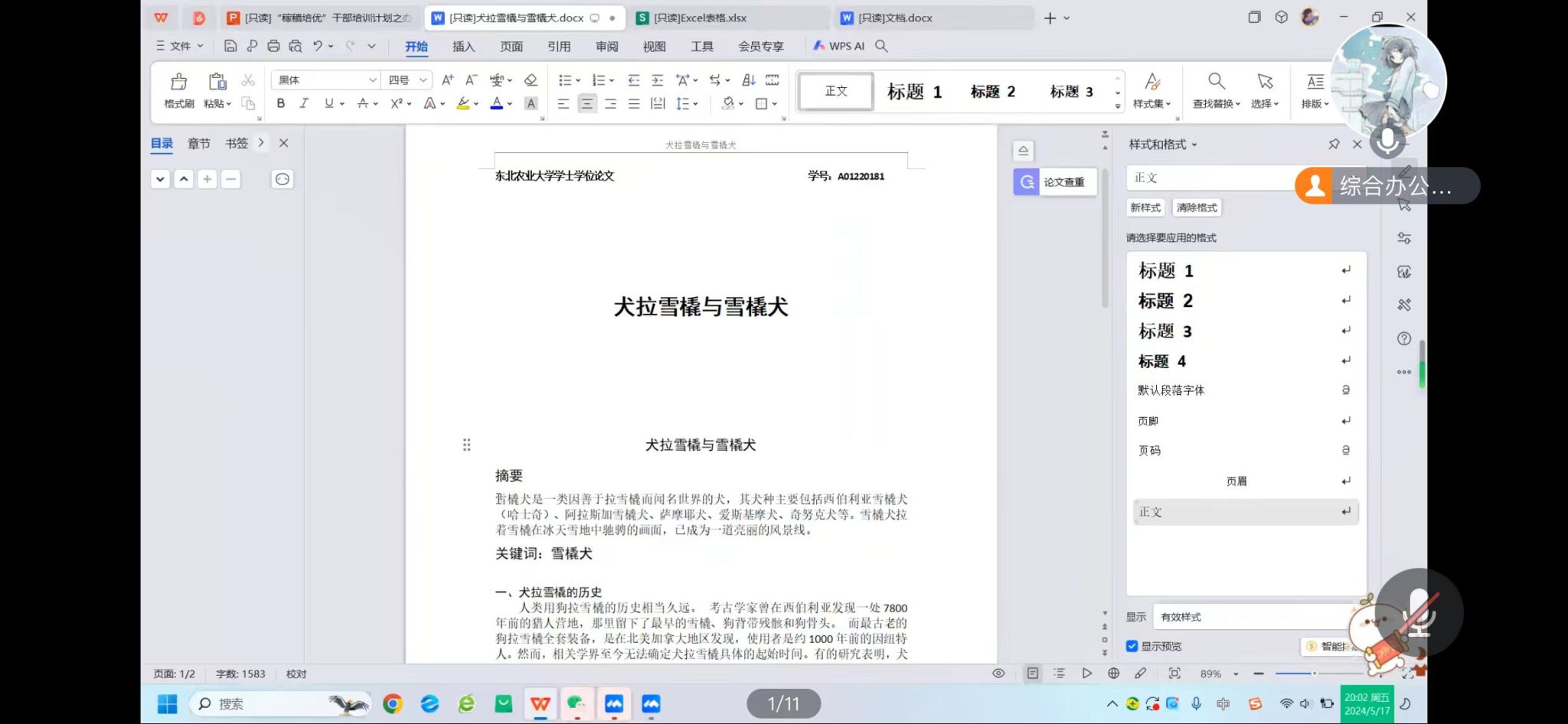Open the 页面 ribbon tab
The image size is (1568, 724).
tap(511, 46)
